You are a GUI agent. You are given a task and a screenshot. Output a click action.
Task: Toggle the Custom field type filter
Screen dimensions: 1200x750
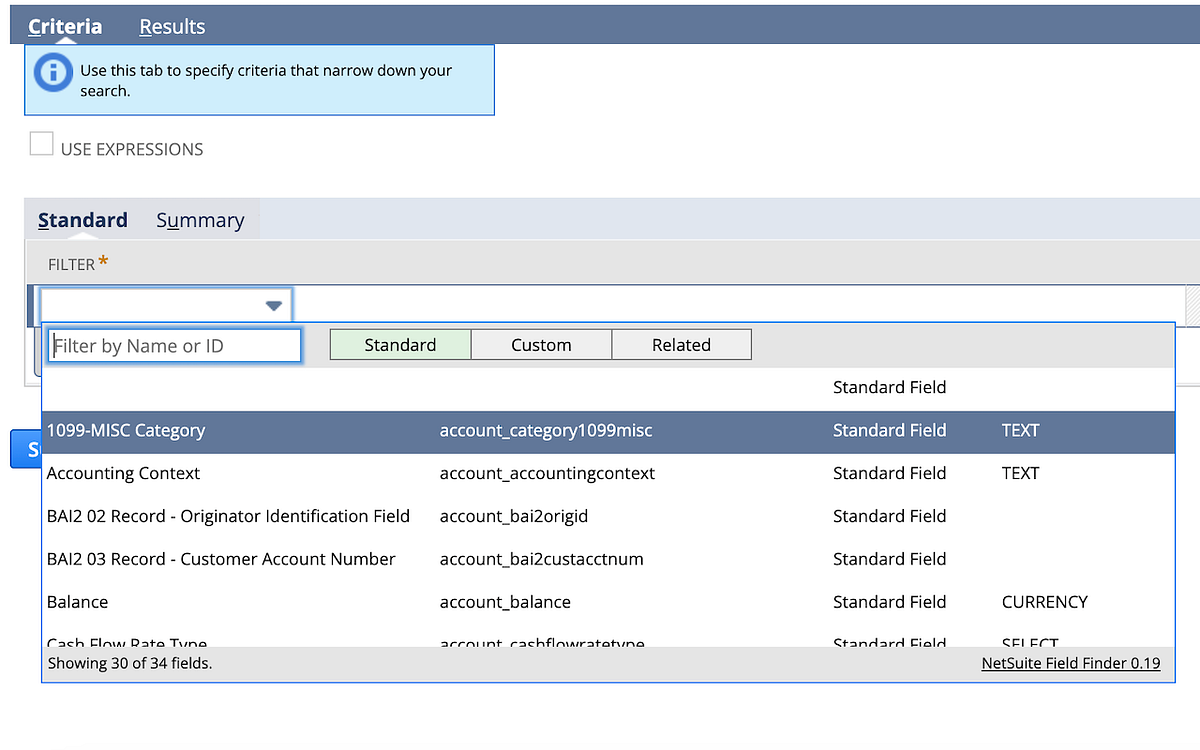540,344
